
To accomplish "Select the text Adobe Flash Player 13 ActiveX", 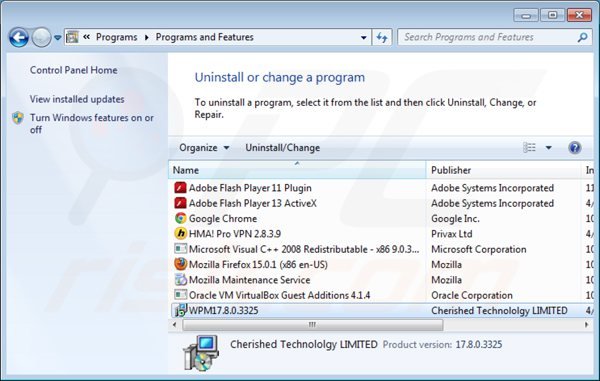I will (253, 203).
